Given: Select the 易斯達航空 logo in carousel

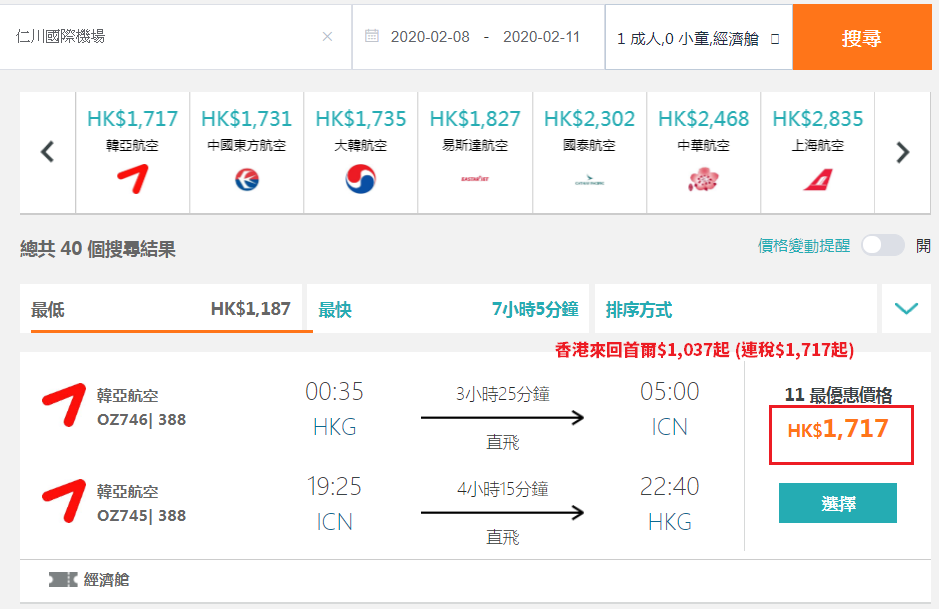Looking at the screenshot, I should (x=475, y=179).
